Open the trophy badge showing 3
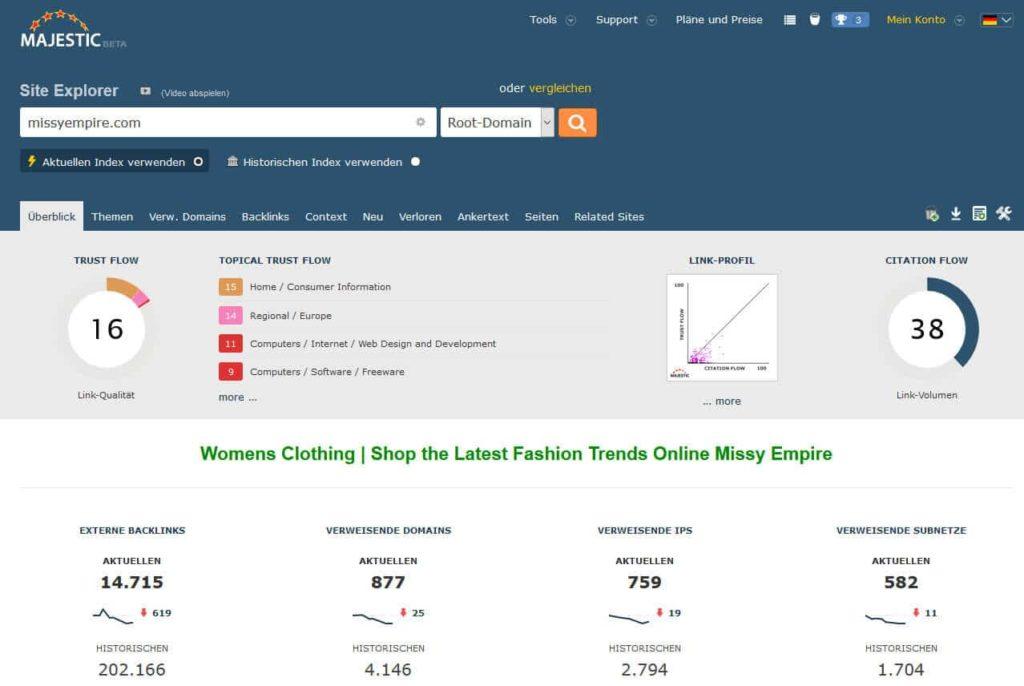Viewport: 1024px width, 686px height. (850, 20)
